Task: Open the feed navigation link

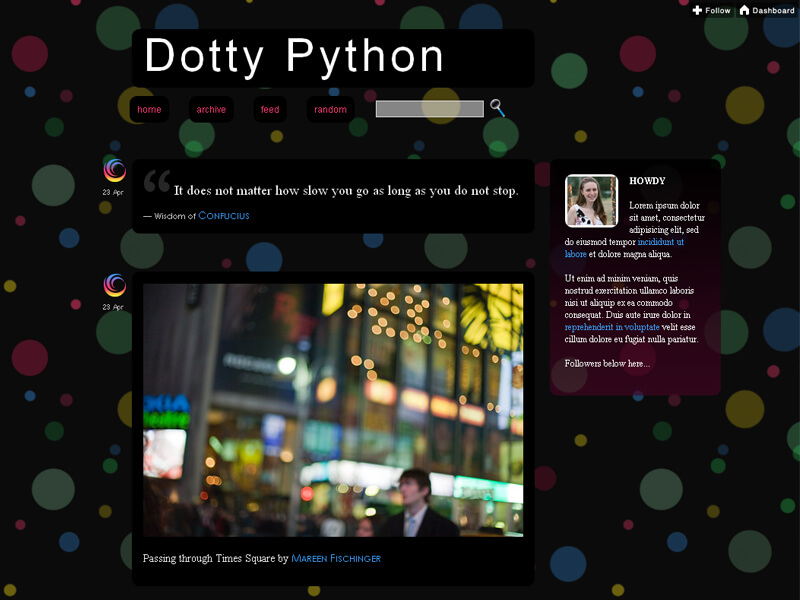Action: (270, 109)
